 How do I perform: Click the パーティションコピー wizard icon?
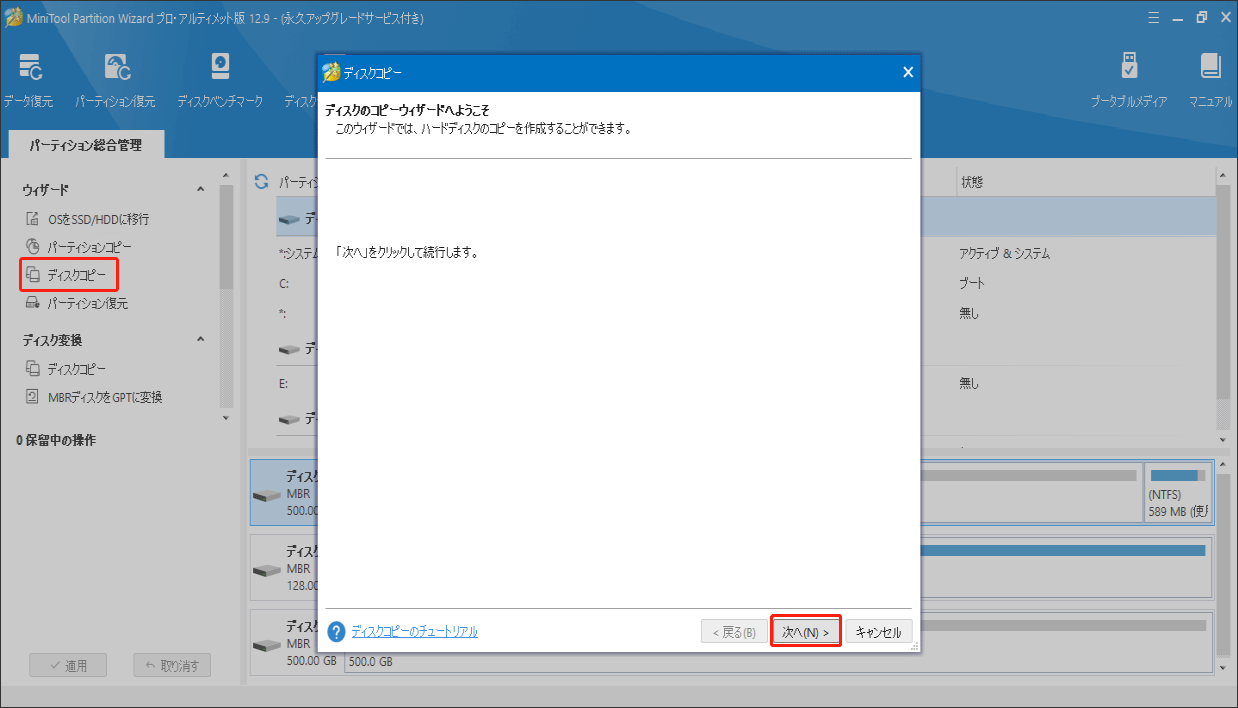coord(32,246)
